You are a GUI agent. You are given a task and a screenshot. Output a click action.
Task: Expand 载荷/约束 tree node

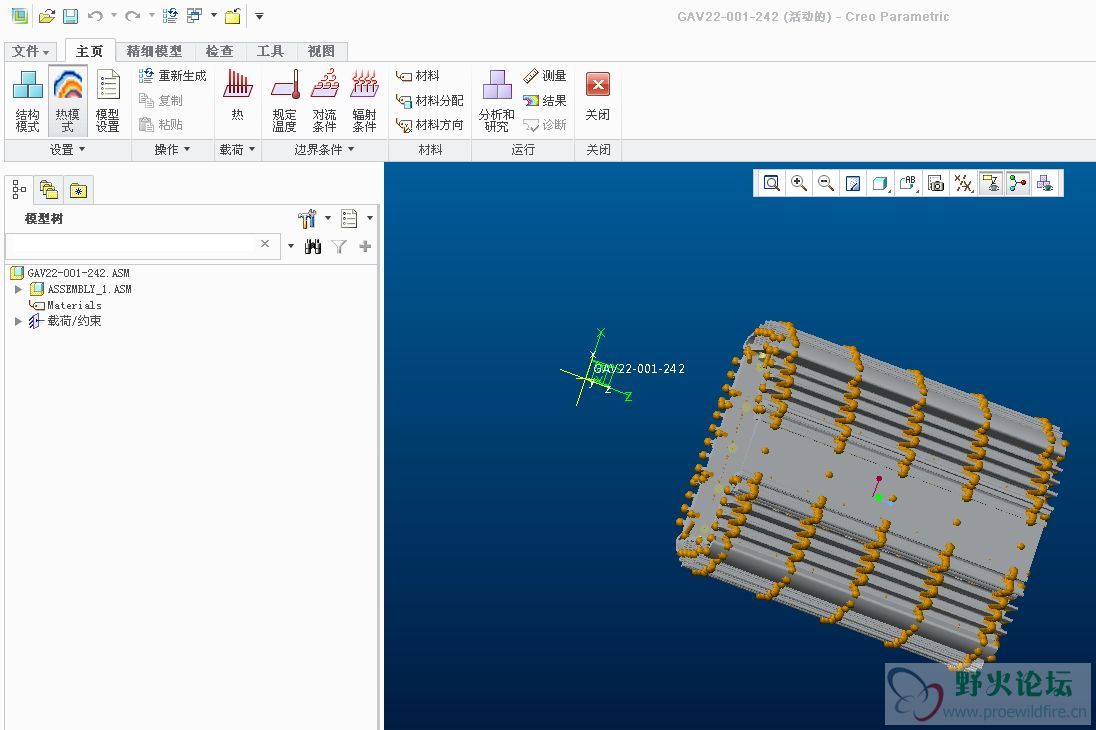[x=19, y=321]
